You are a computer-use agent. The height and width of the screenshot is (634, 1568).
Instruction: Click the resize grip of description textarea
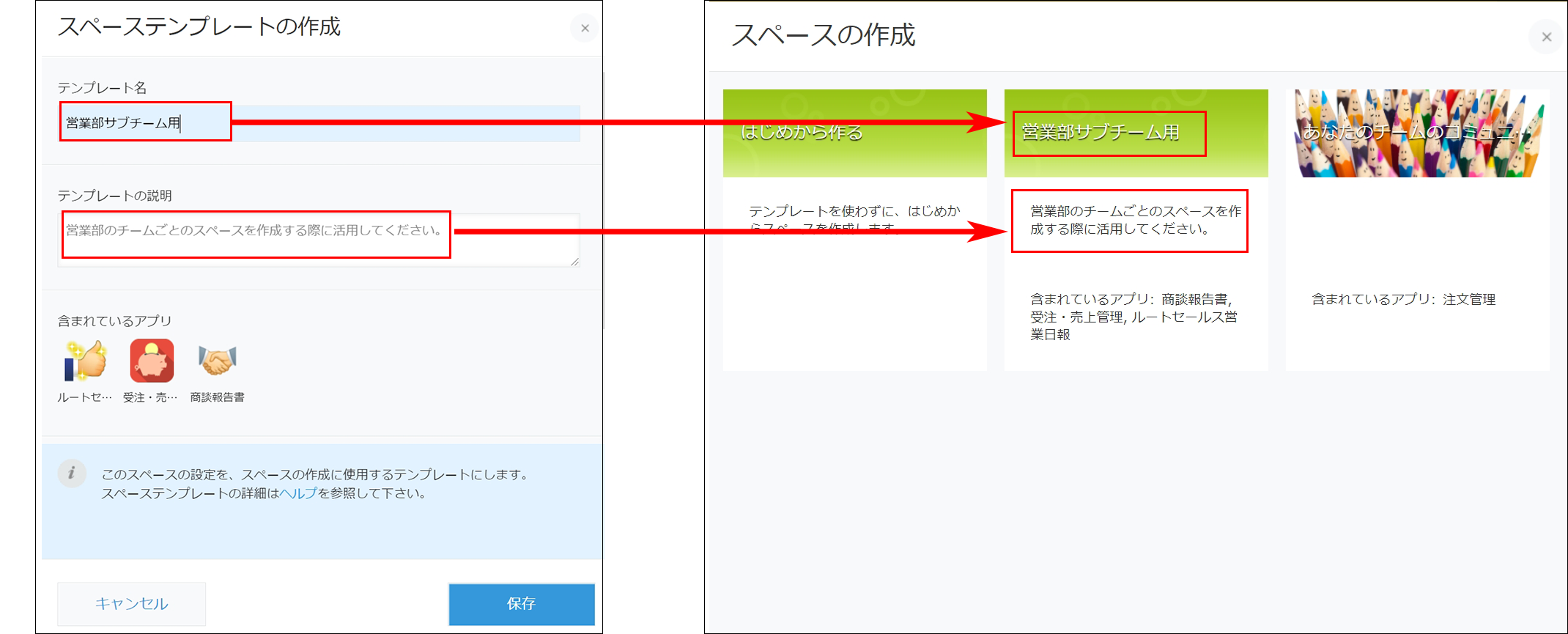(574, 262)
